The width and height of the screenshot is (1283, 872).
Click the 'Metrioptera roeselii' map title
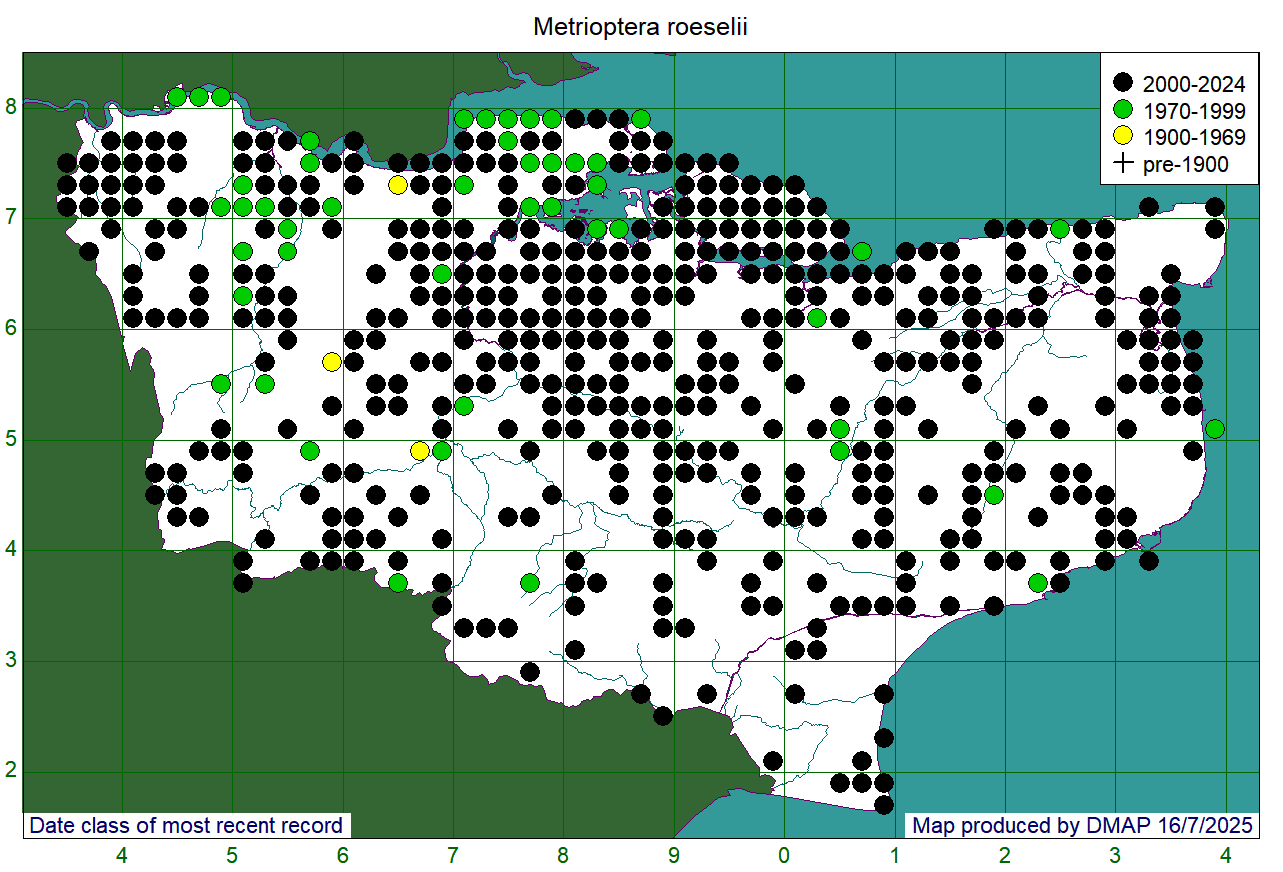click(640, 27)
